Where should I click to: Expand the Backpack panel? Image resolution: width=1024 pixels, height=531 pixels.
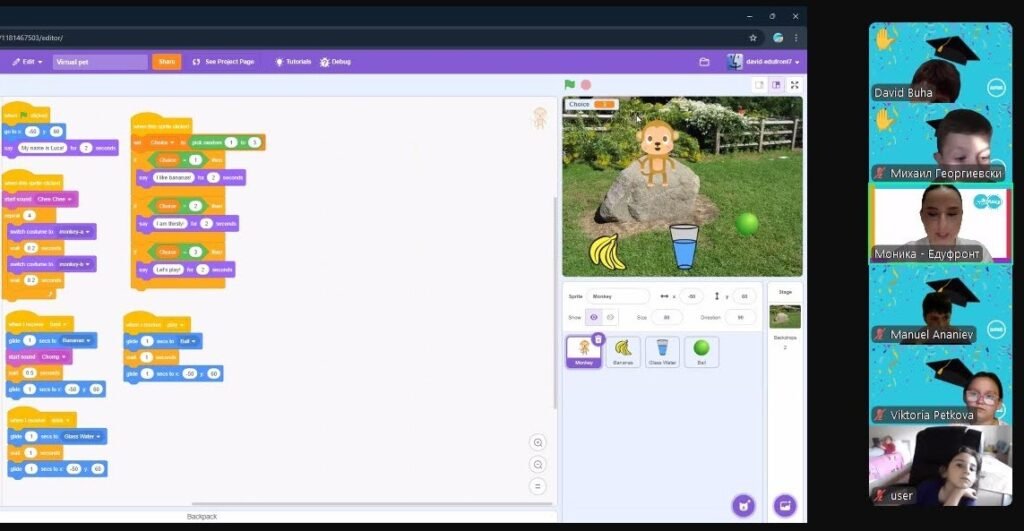tap(202, 517)
